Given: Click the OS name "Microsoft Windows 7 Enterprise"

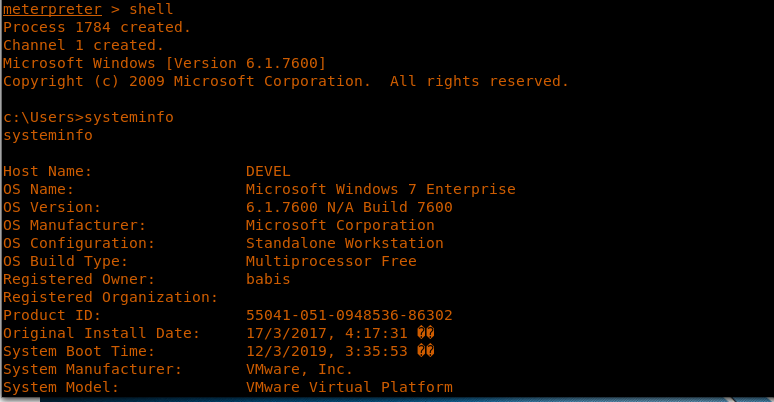Looking at the screenshot, I should pos(380,189).
